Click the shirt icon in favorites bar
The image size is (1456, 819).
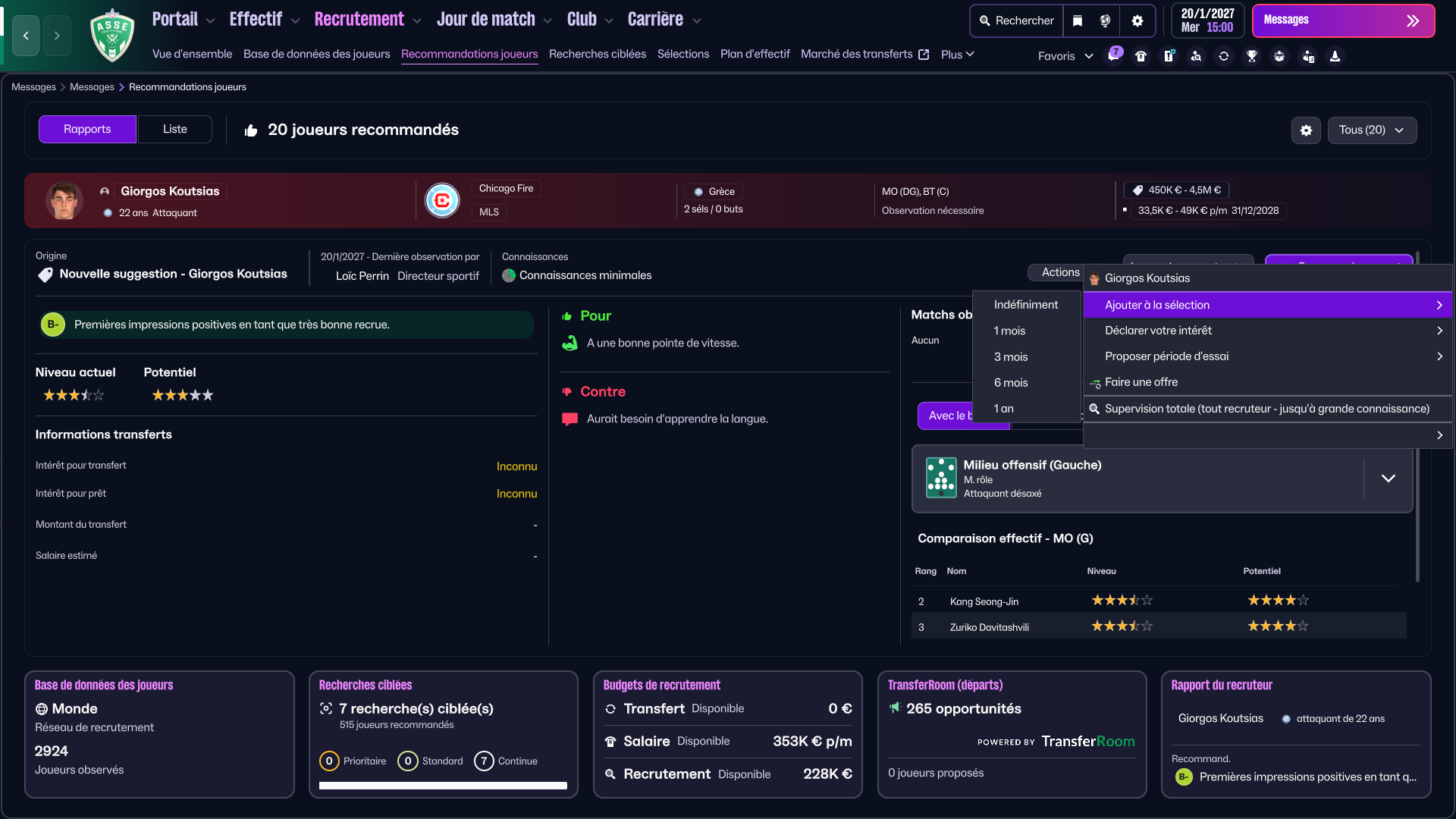[x=1141, y=56]
